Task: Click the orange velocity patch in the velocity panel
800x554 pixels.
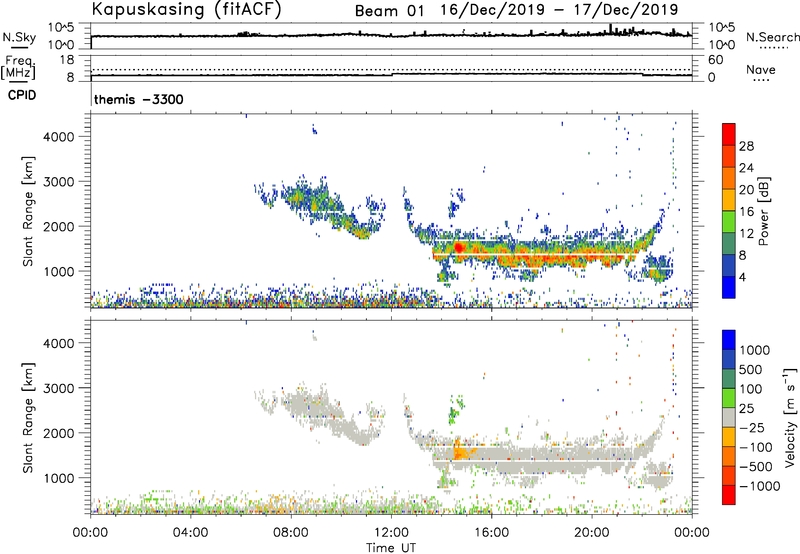Action: (459, 450)
